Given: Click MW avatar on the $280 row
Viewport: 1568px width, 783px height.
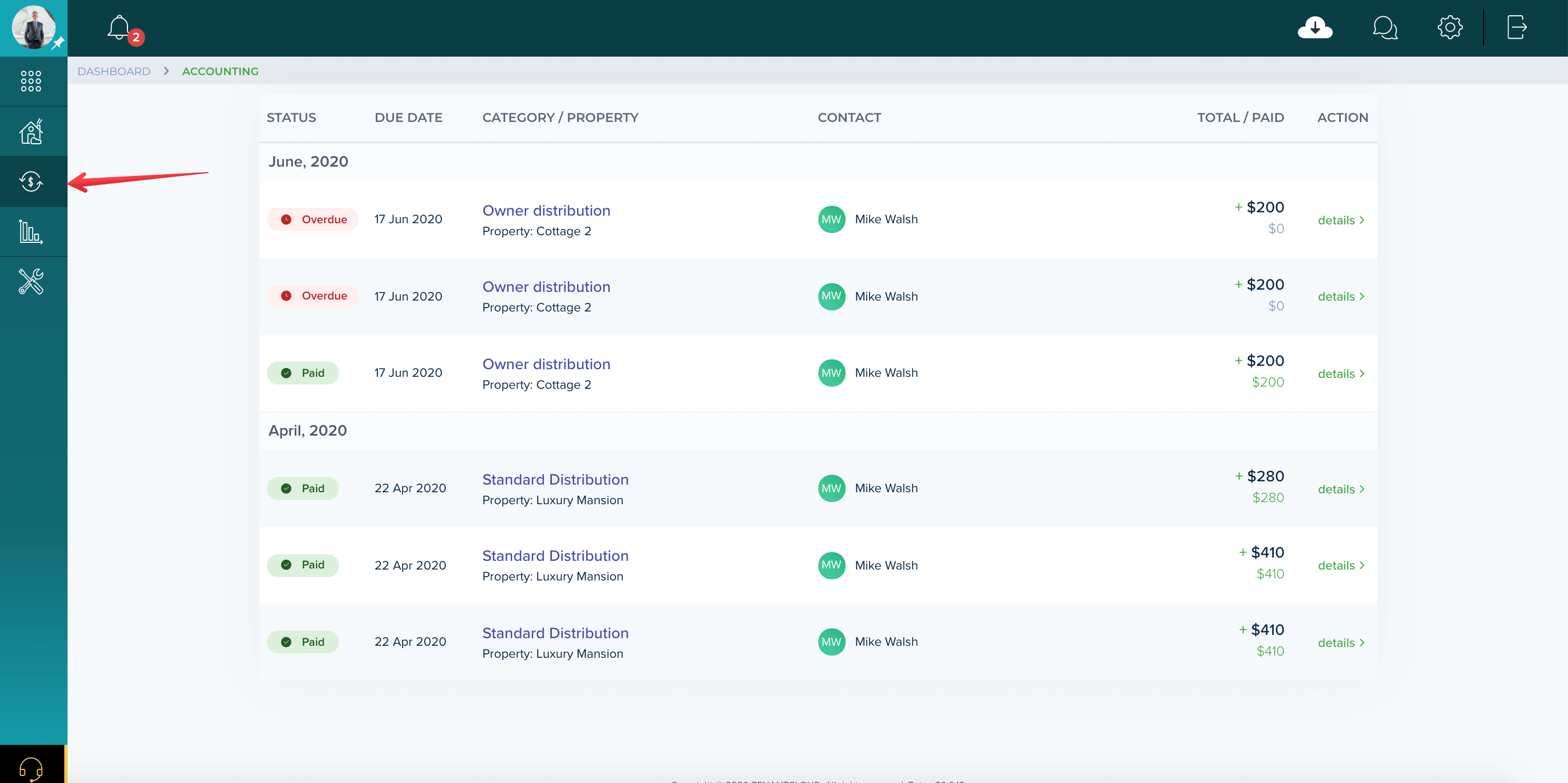Looking at the screenshot, I should point(831,488).
